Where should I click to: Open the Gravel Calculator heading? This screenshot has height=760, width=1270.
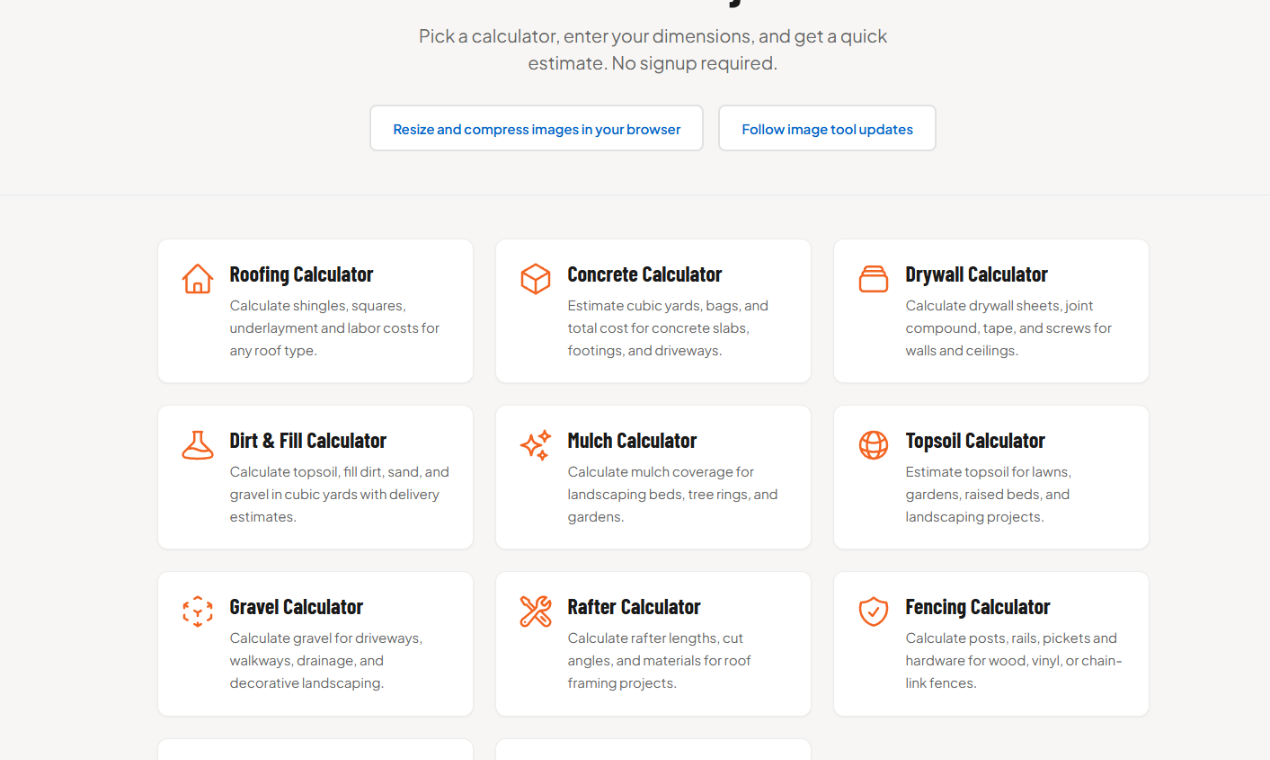(x=296, y=606)
